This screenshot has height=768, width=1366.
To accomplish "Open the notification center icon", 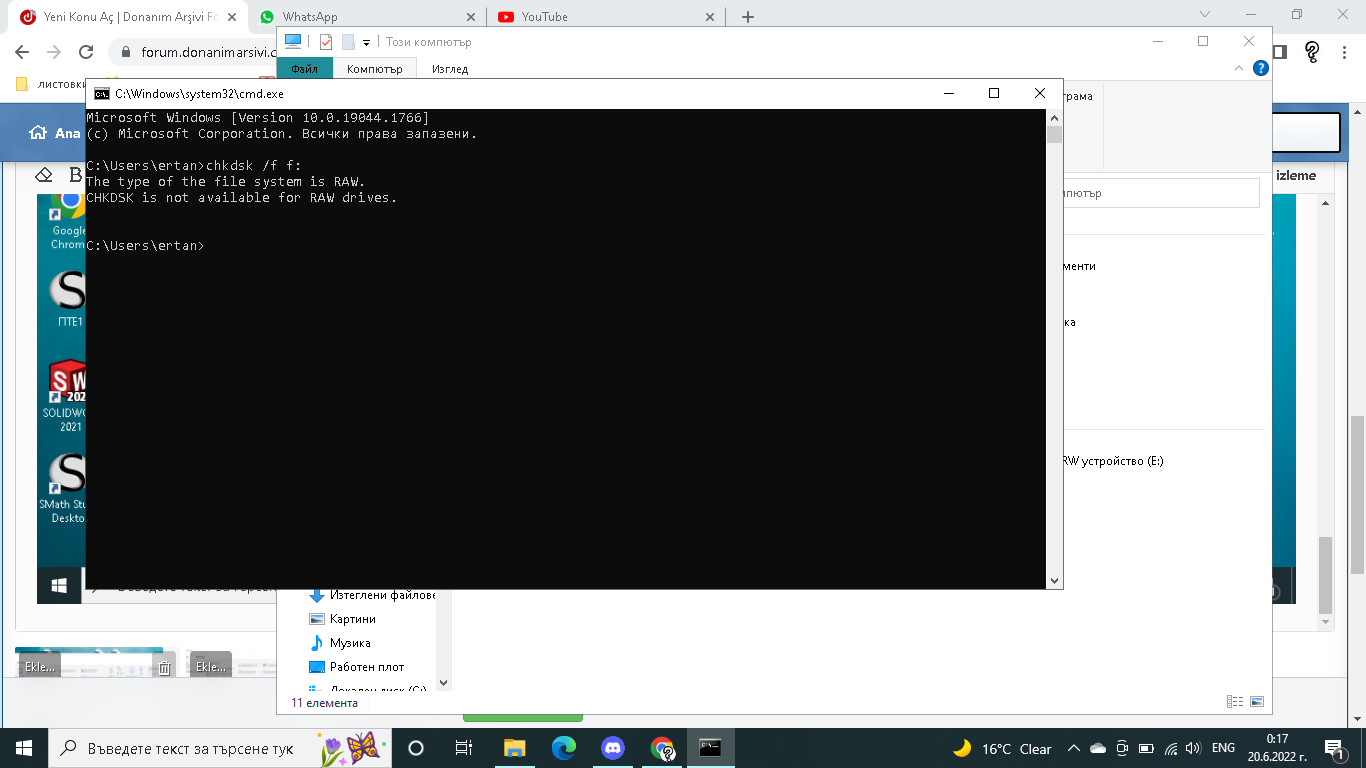I will 1336,748.
